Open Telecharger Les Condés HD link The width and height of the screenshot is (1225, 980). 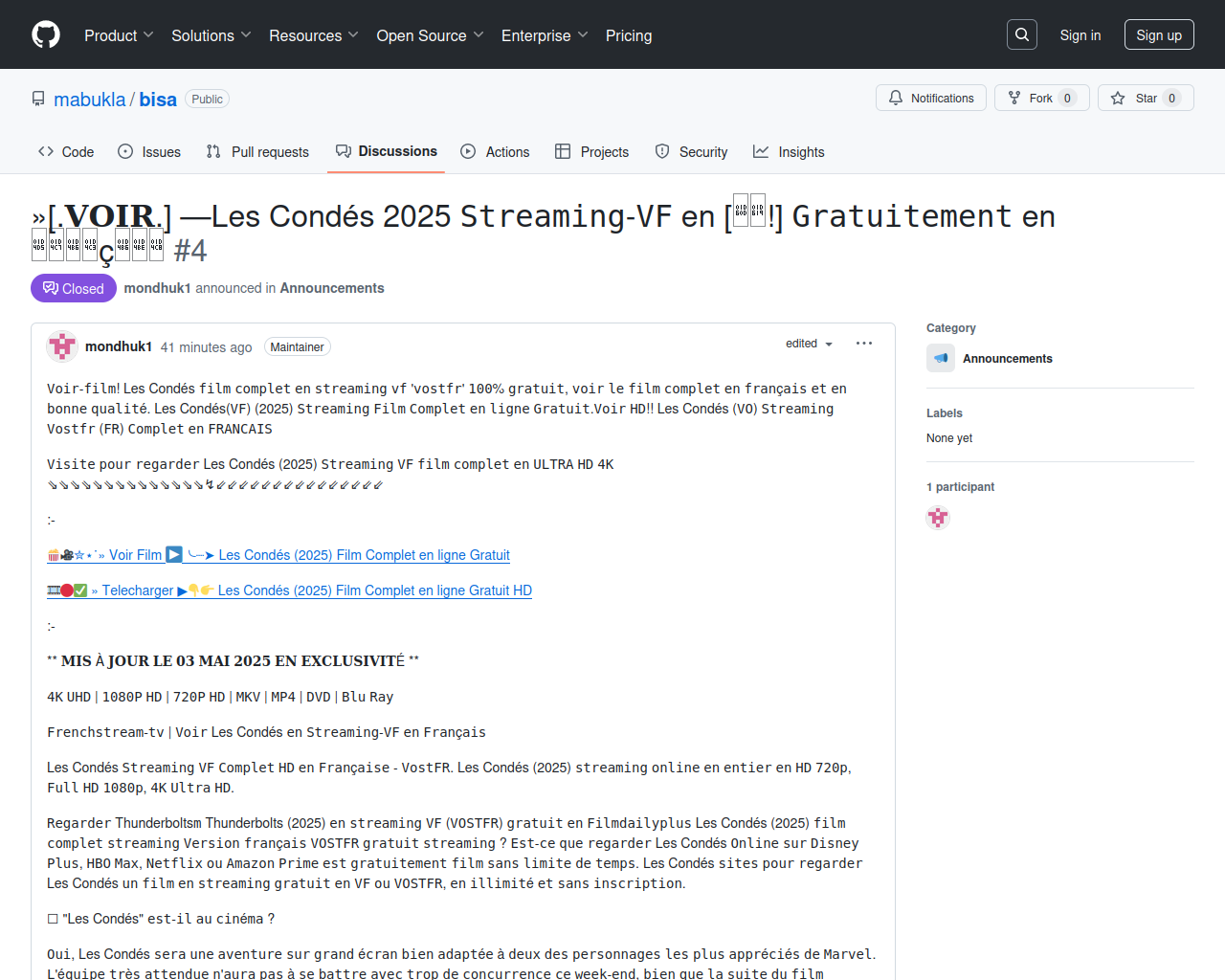pos(290,590)
